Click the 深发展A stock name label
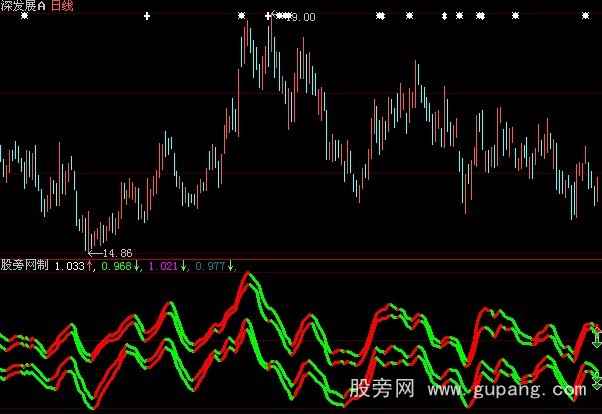602x414 pixels. pos(23,5)
